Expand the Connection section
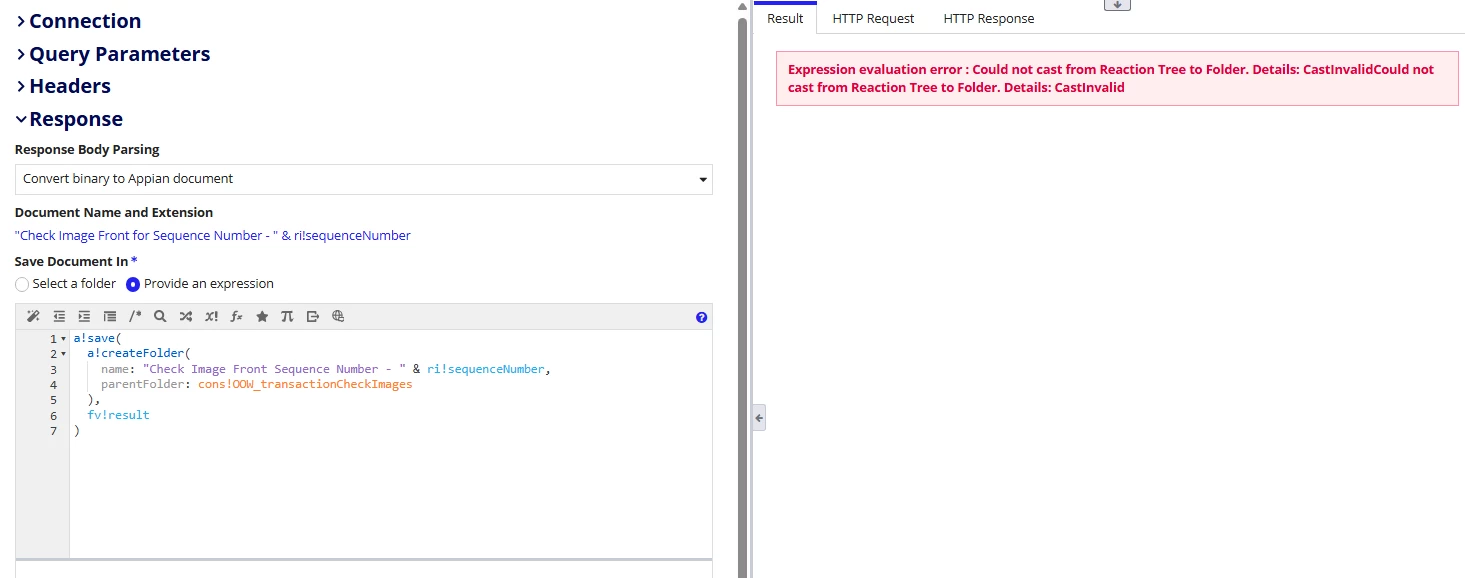Image resolution: width=1465 pixels, height=578 pixels. (79, 21)
